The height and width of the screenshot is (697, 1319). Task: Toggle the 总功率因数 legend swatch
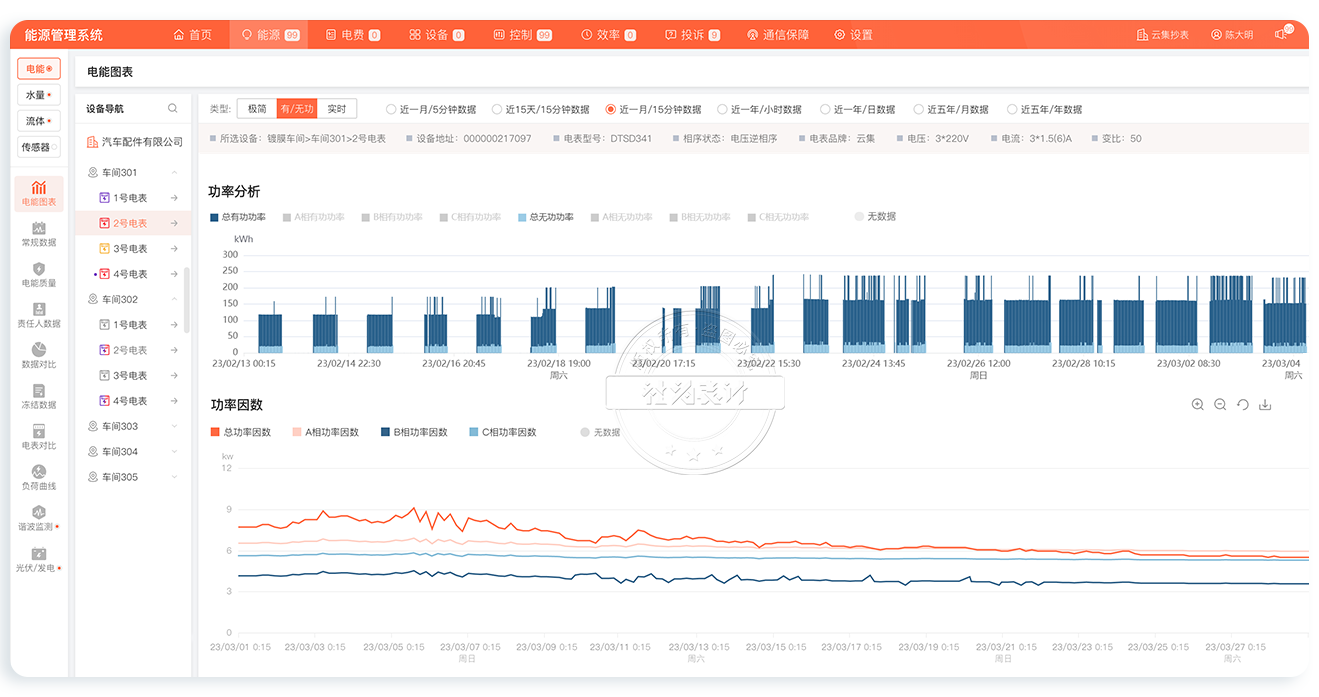click(x=215, y=433)
